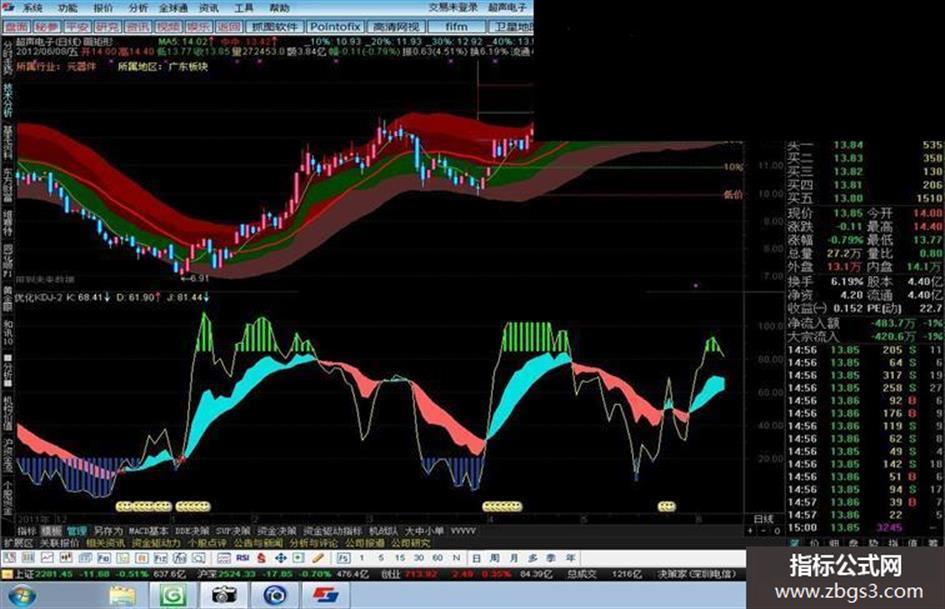Click the 另存为 tab

pos(108,531)
